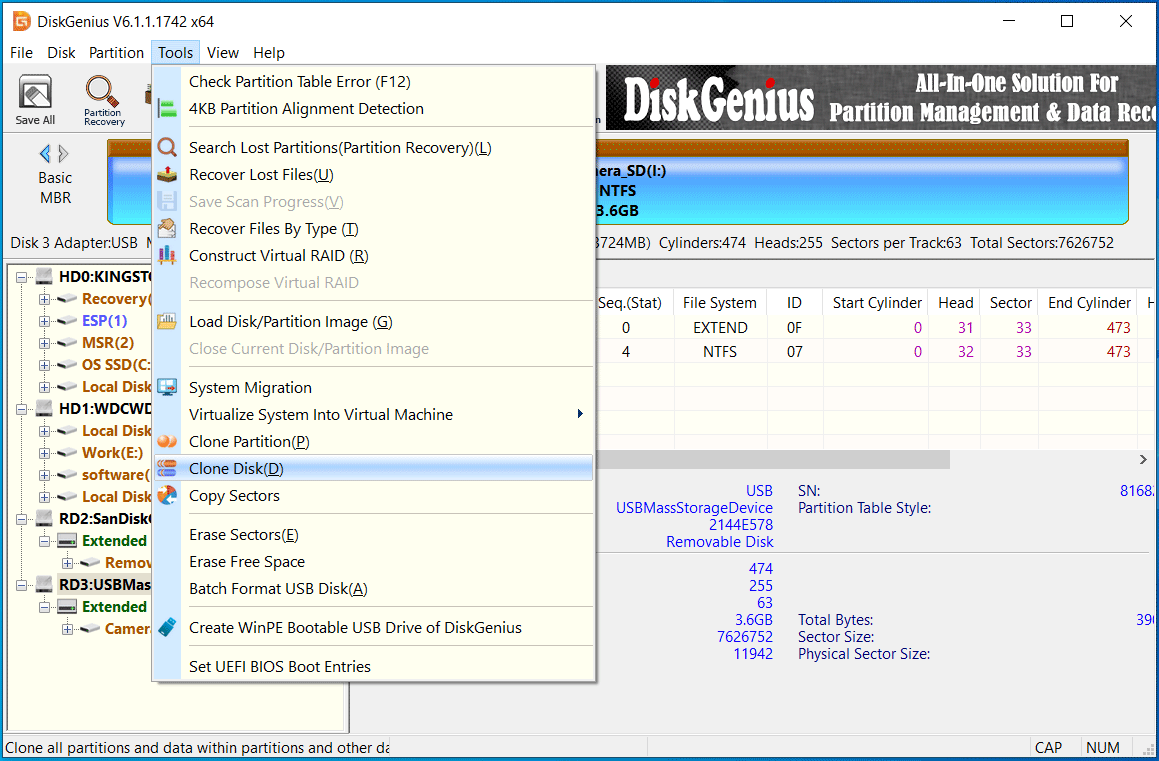This screenshot has height=761, width=1159.
Task: Click the Save All toolbar icon
Action: coord(35,99)
